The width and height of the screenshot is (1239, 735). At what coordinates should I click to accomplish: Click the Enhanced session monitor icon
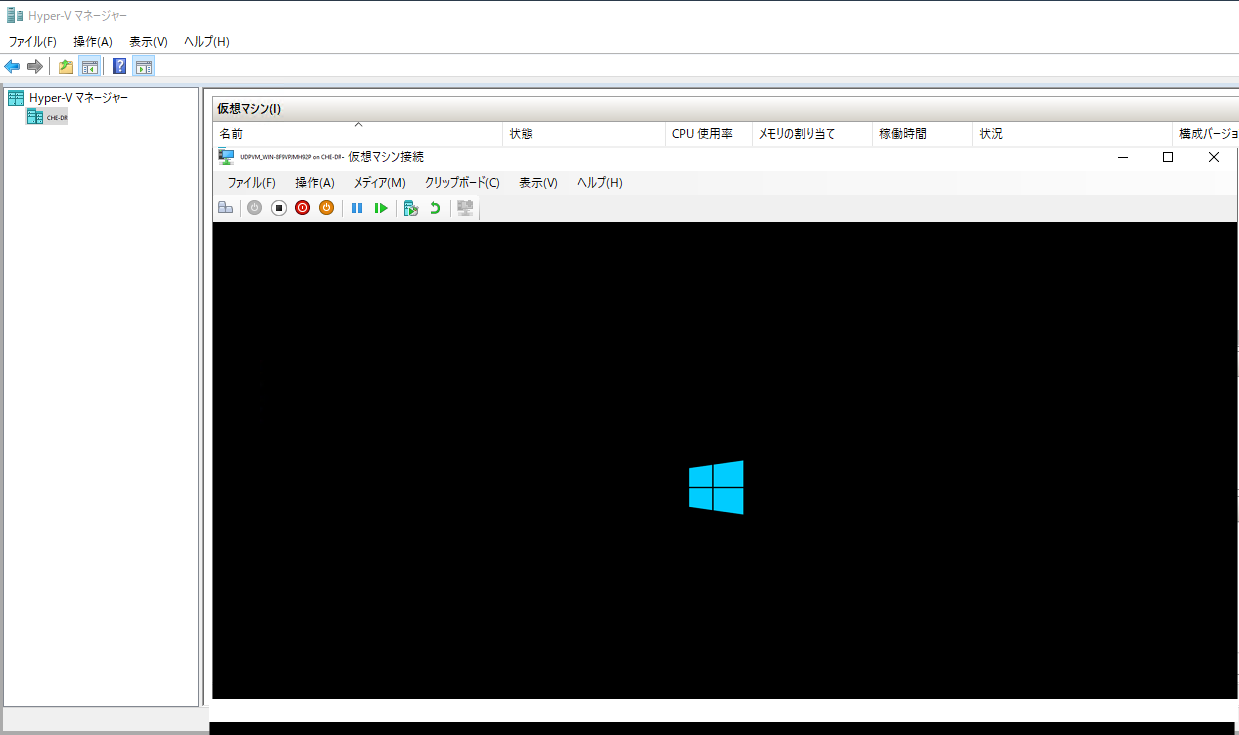[465, 208]
